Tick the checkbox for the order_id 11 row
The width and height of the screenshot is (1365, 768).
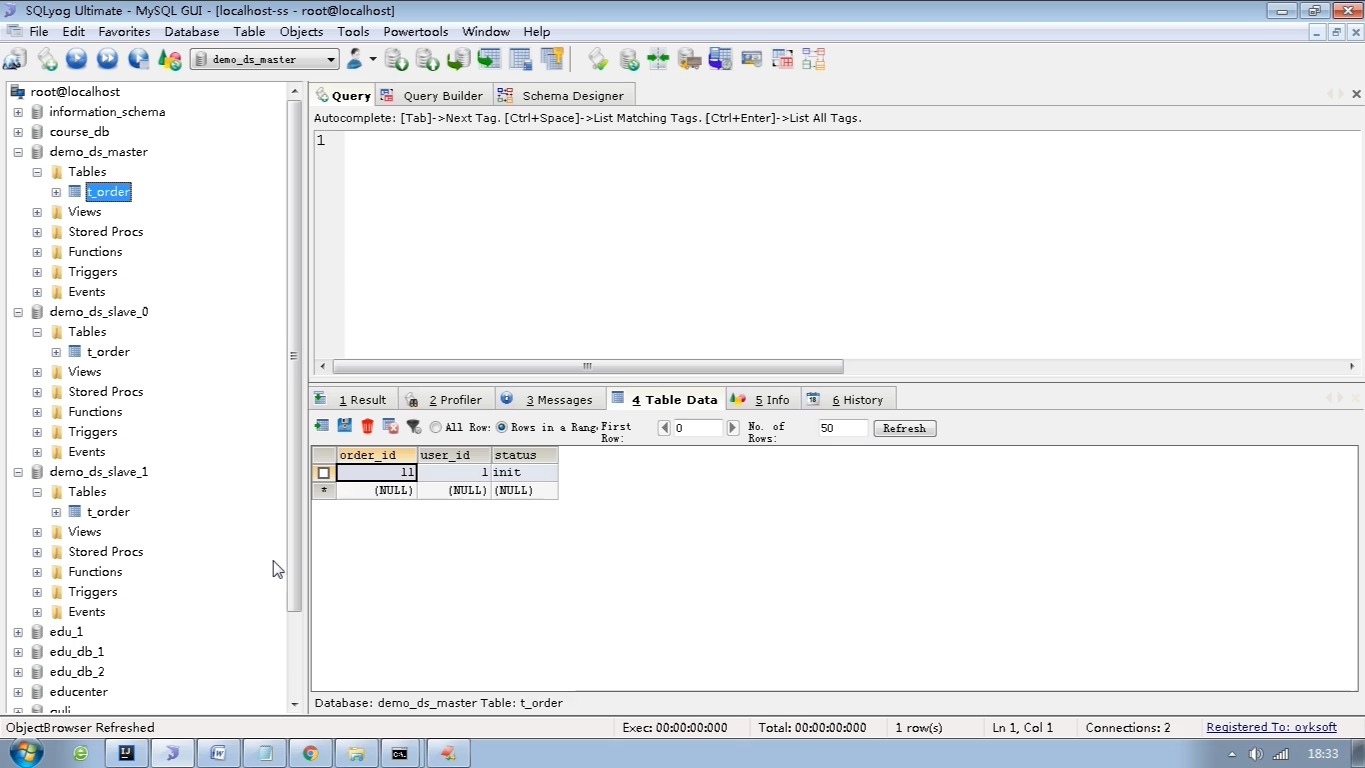coord(323,473)
